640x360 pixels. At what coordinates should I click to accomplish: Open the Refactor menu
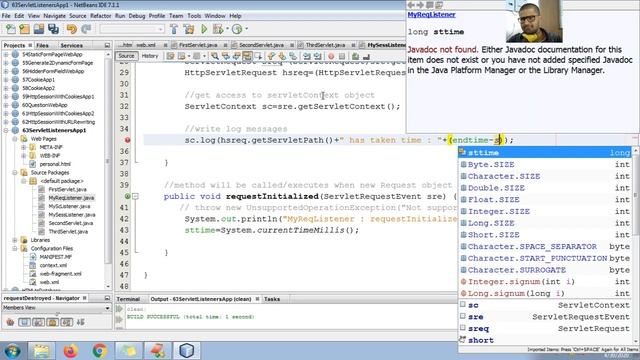click(x=100, y=16)
